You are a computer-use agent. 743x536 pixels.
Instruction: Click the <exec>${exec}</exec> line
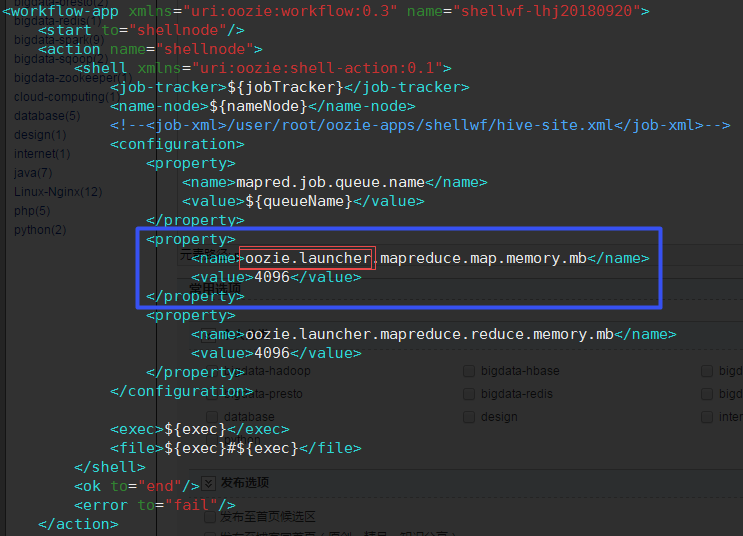199,429
